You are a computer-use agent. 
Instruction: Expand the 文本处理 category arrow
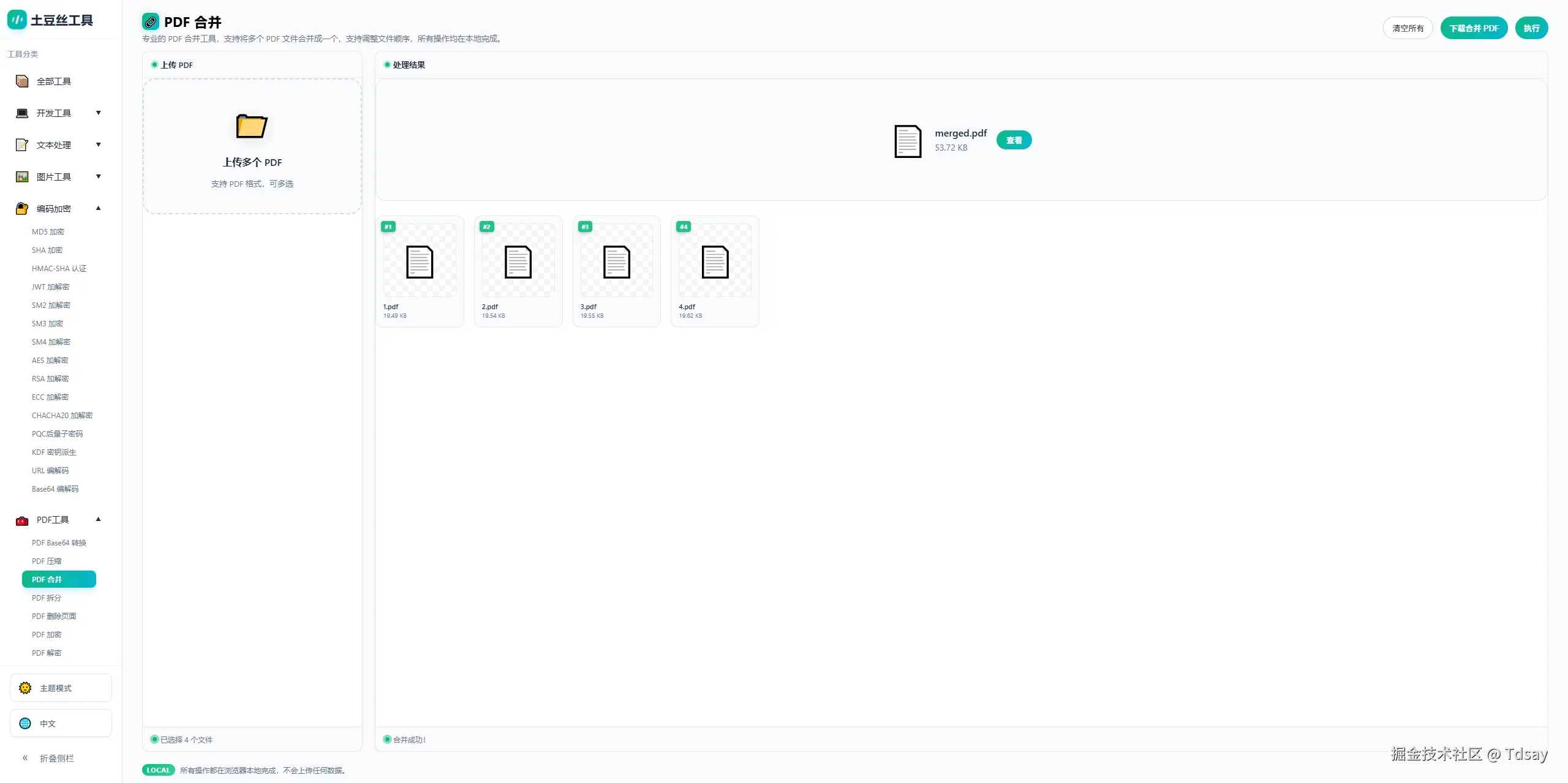point(98,144)
